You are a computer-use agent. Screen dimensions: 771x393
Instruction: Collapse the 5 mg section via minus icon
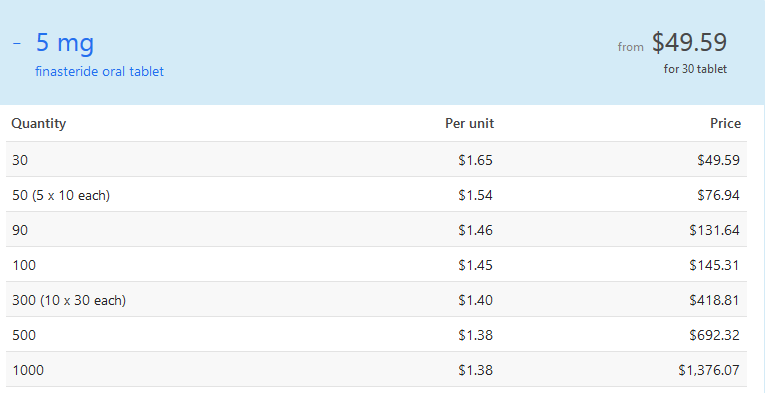click(17, 43)
